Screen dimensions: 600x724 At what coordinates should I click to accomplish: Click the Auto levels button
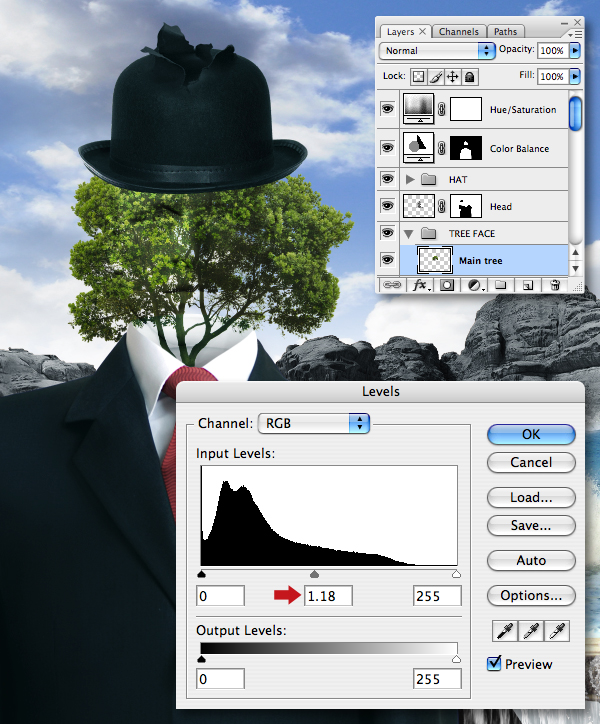coord(531,561)
